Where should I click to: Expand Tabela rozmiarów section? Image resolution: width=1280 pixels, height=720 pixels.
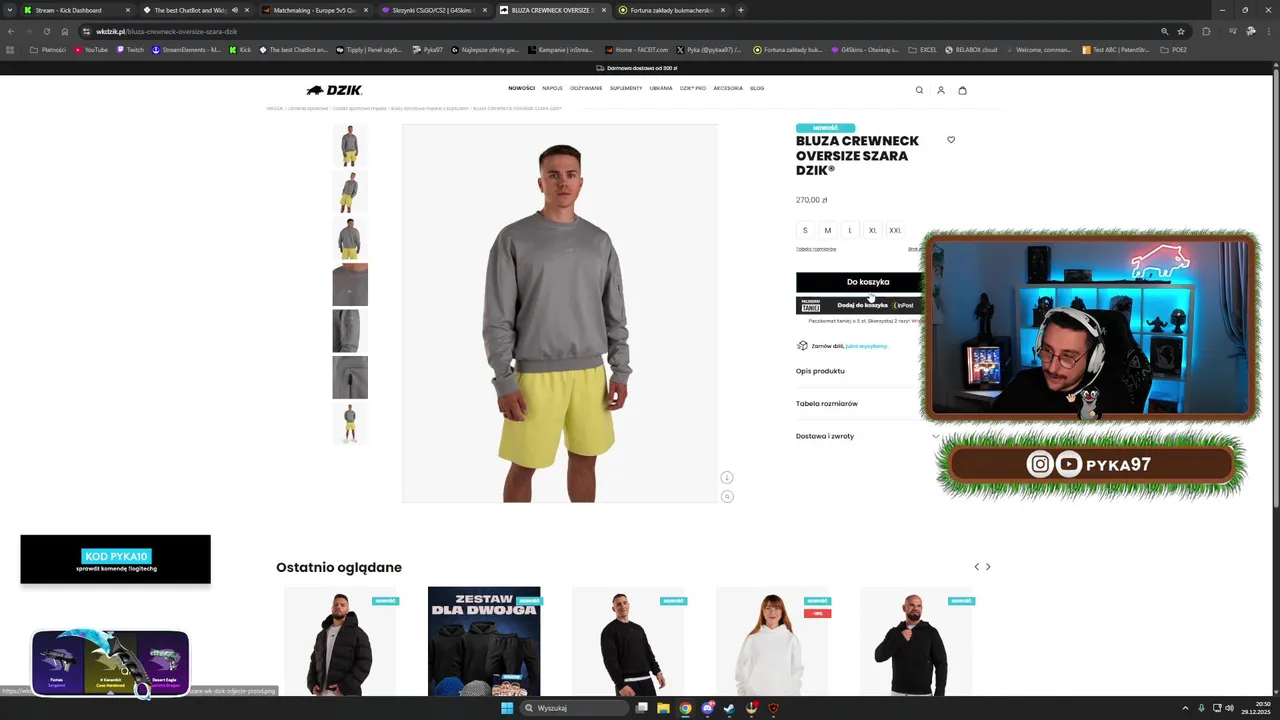868,404
